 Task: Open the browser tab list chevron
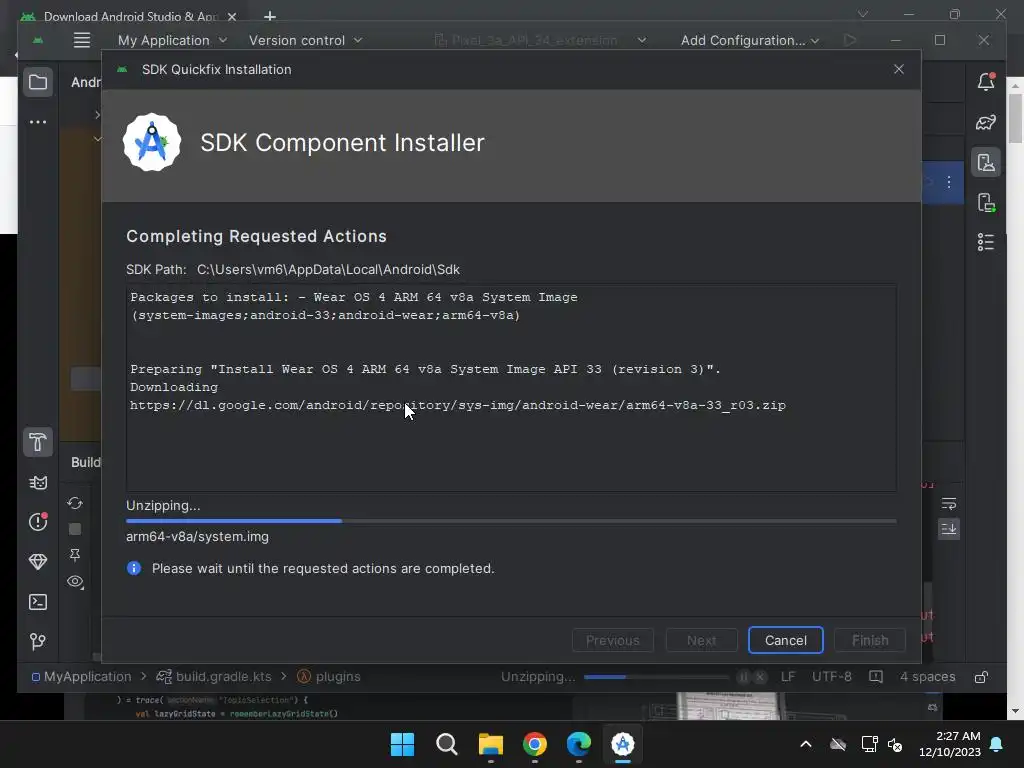coord(863,14)
